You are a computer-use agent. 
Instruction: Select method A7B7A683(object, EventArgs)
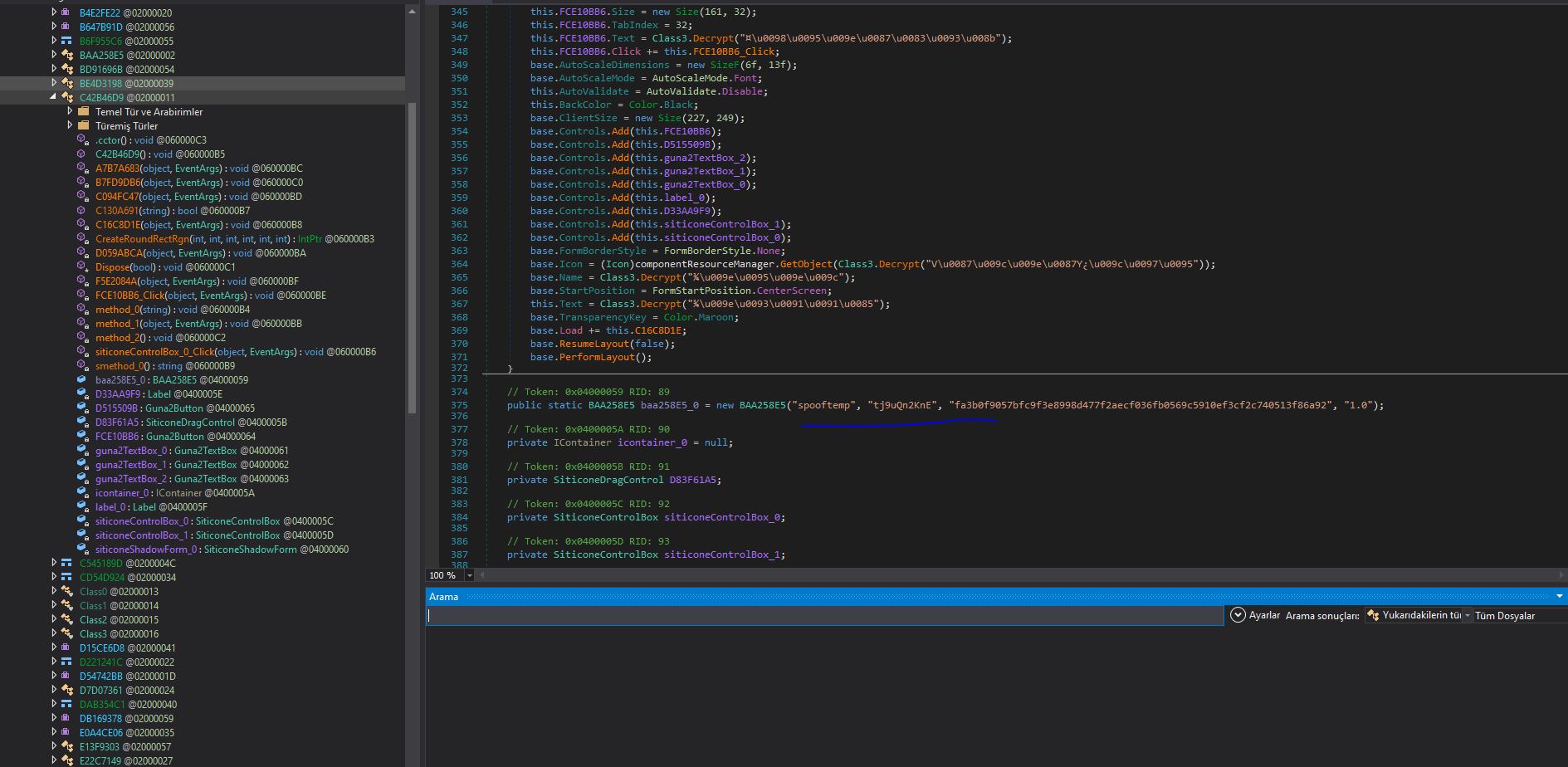tap(199, 169)
